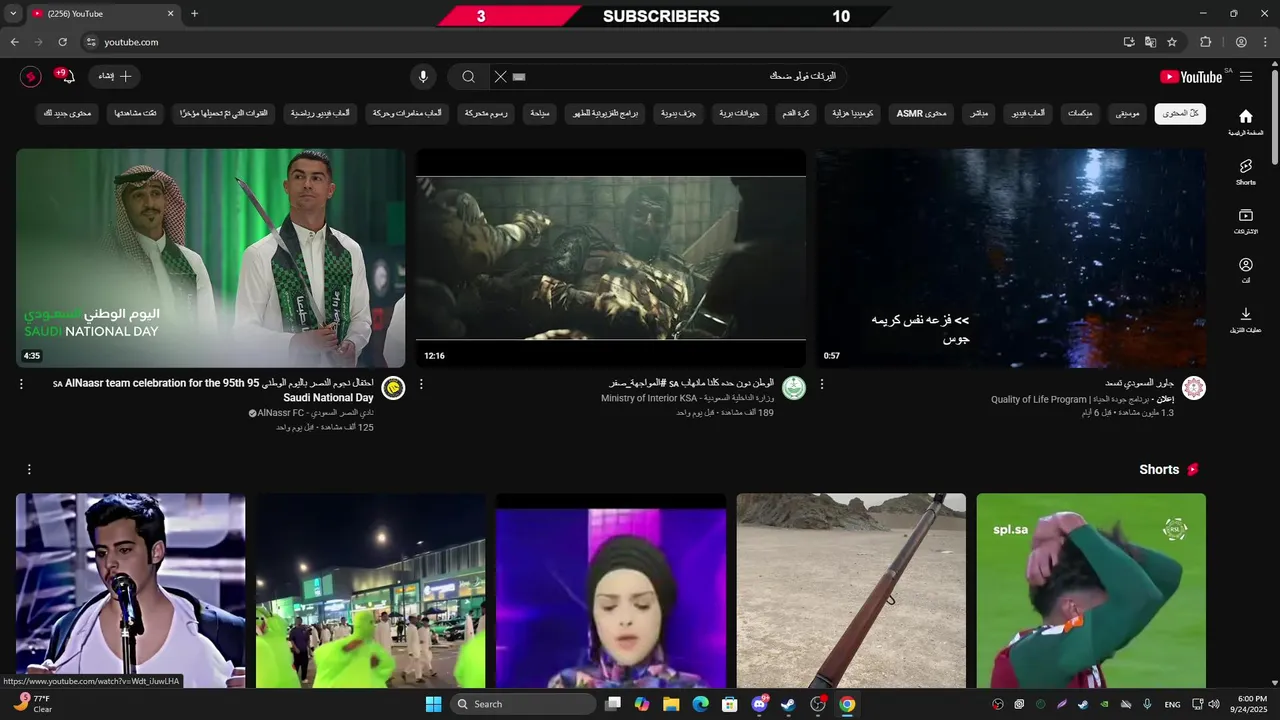
Task: Open the Shorts shelf options menu
Action: (29, 469)
